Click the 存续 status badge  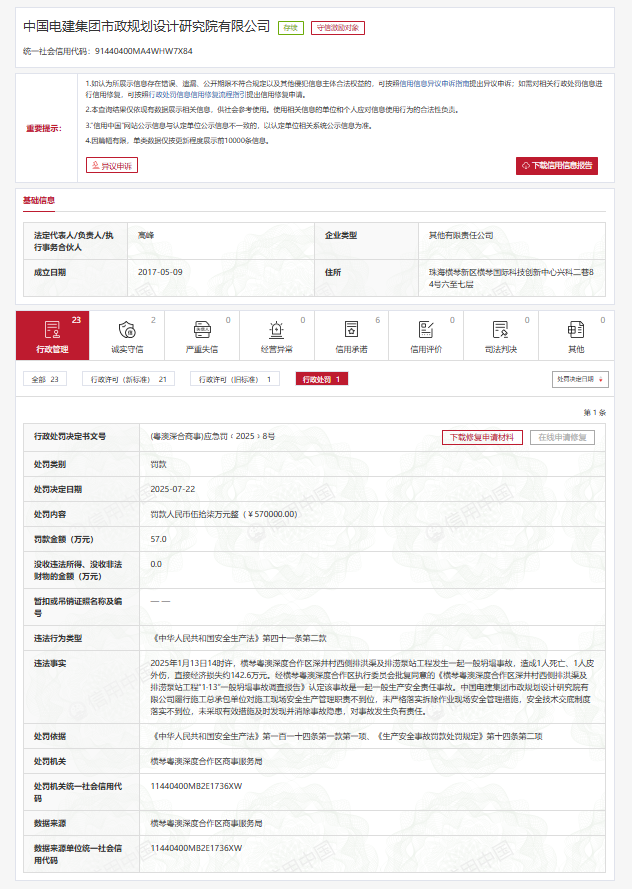[291, 28]
